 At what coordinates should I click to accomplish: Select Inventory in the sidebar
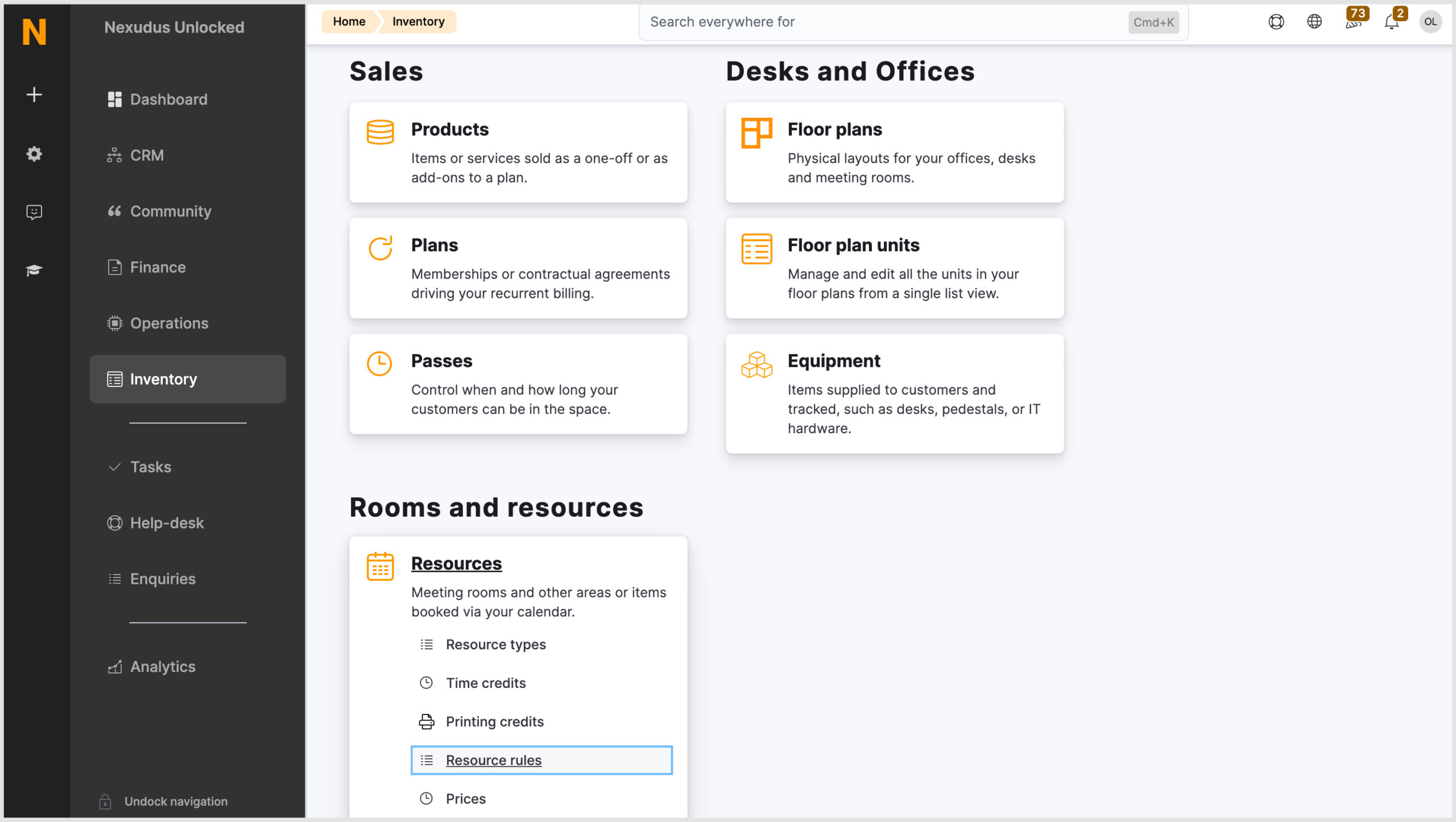click(x=188, y=379)
